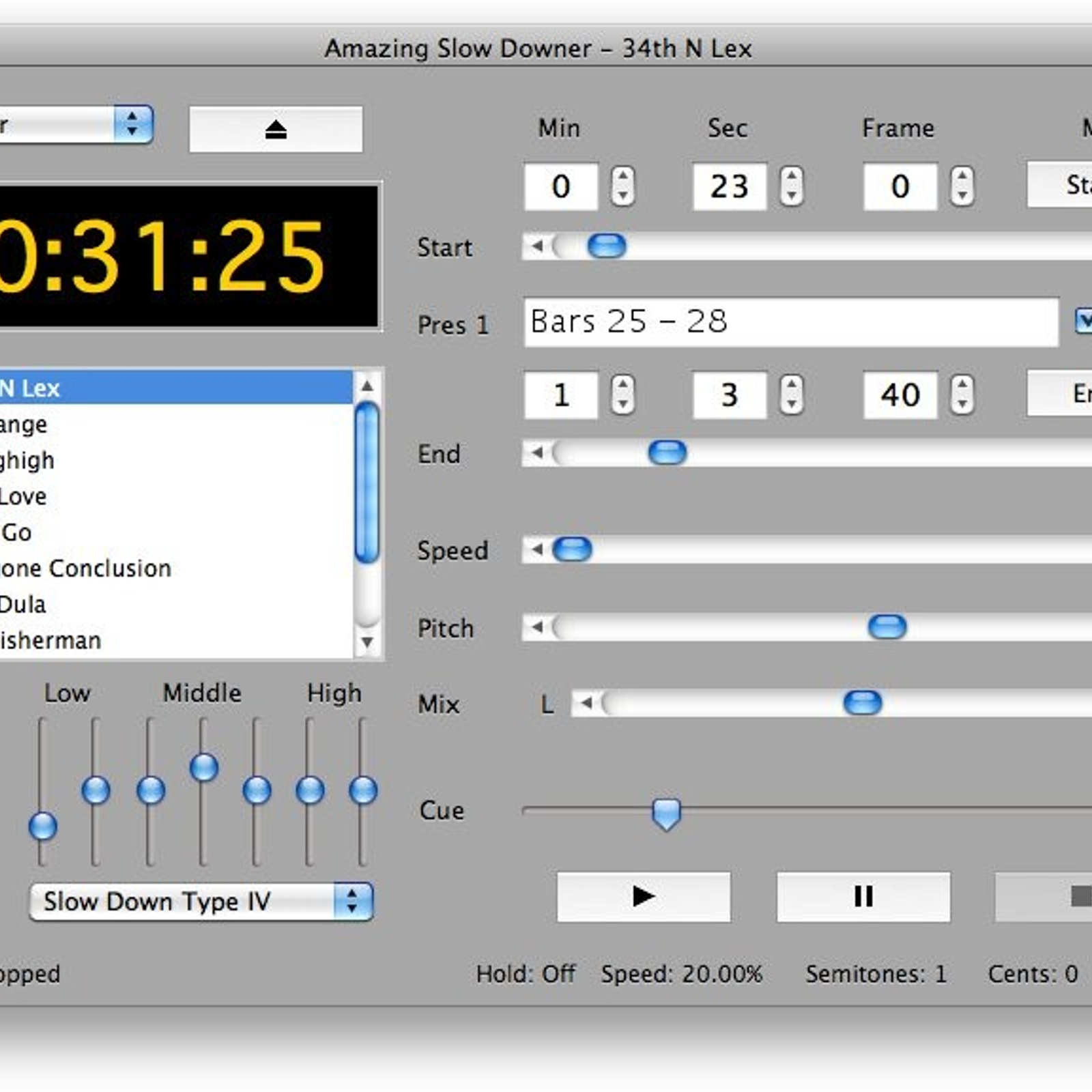Select the track ending in 'ghigh'

pyautogui.click(x=176, y=460)
